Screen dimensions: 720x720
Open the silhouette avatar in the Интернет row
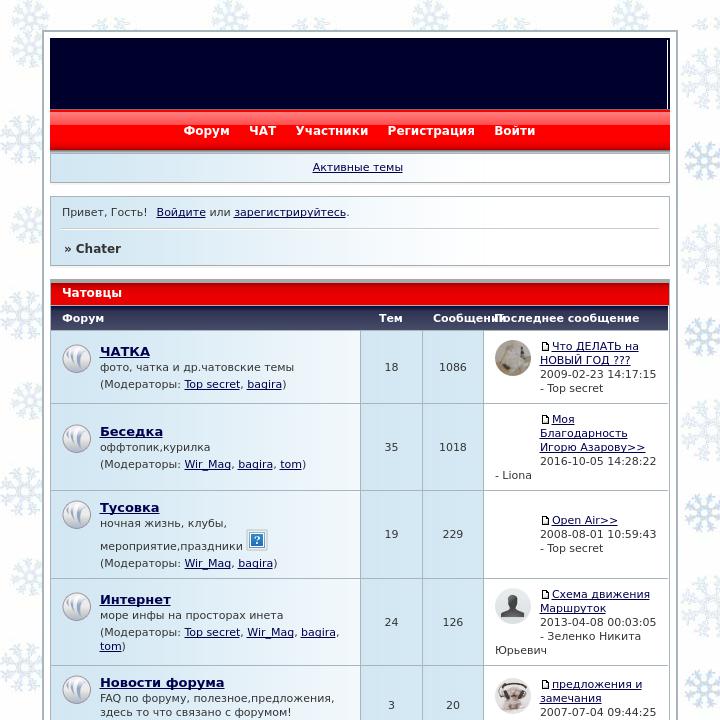[x=513, y=606]
